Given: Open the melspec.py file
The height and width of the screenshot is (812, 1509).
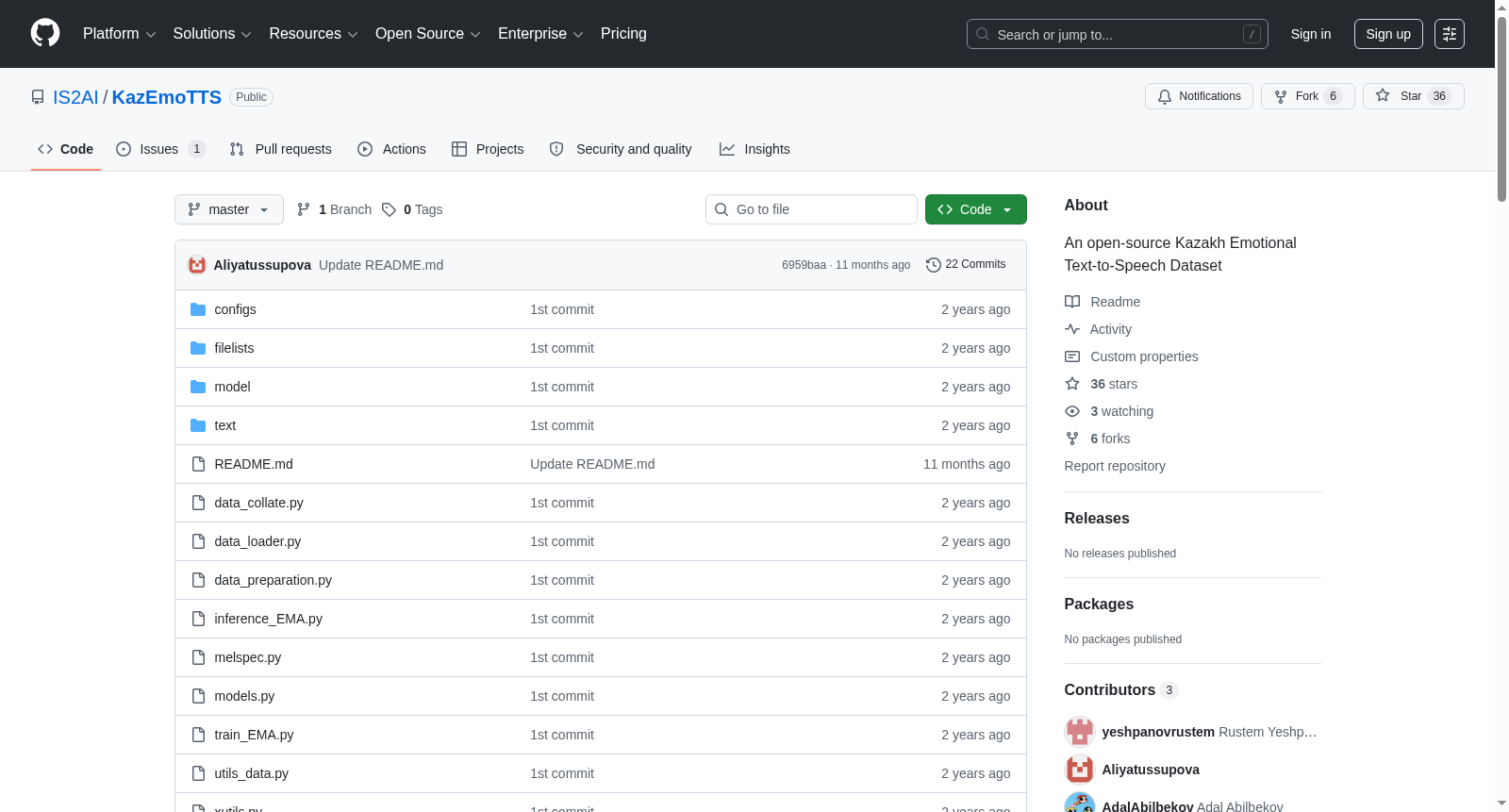Looking at the screenshot, I should point(248,657).
